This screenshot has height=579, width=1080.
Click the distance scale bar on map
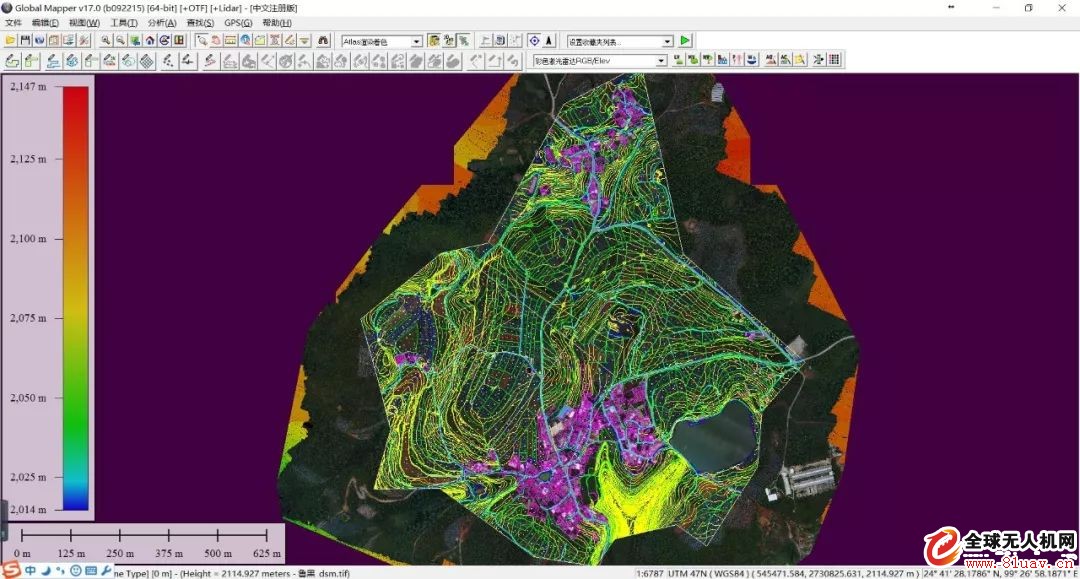click(145, 535)
